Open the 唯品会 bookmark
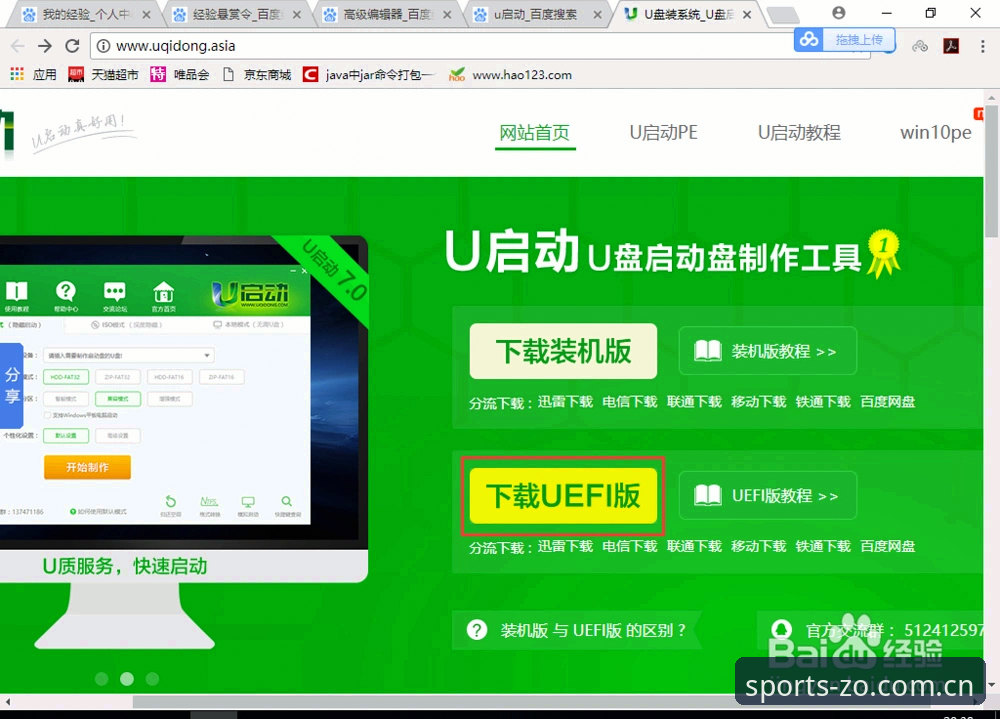Screen dimensions: 1000x719 point(180,75)
